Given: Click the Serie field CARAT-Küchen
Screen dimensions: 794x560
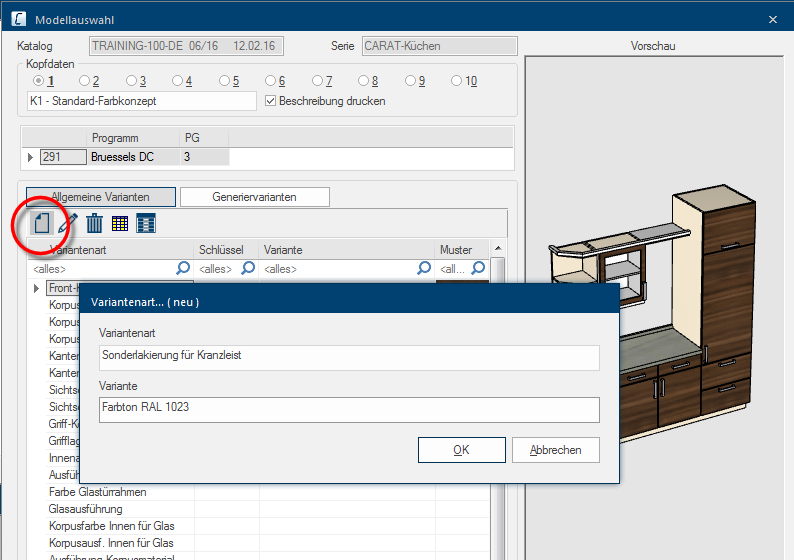Looking at the screenshot, I should (440, 46).
